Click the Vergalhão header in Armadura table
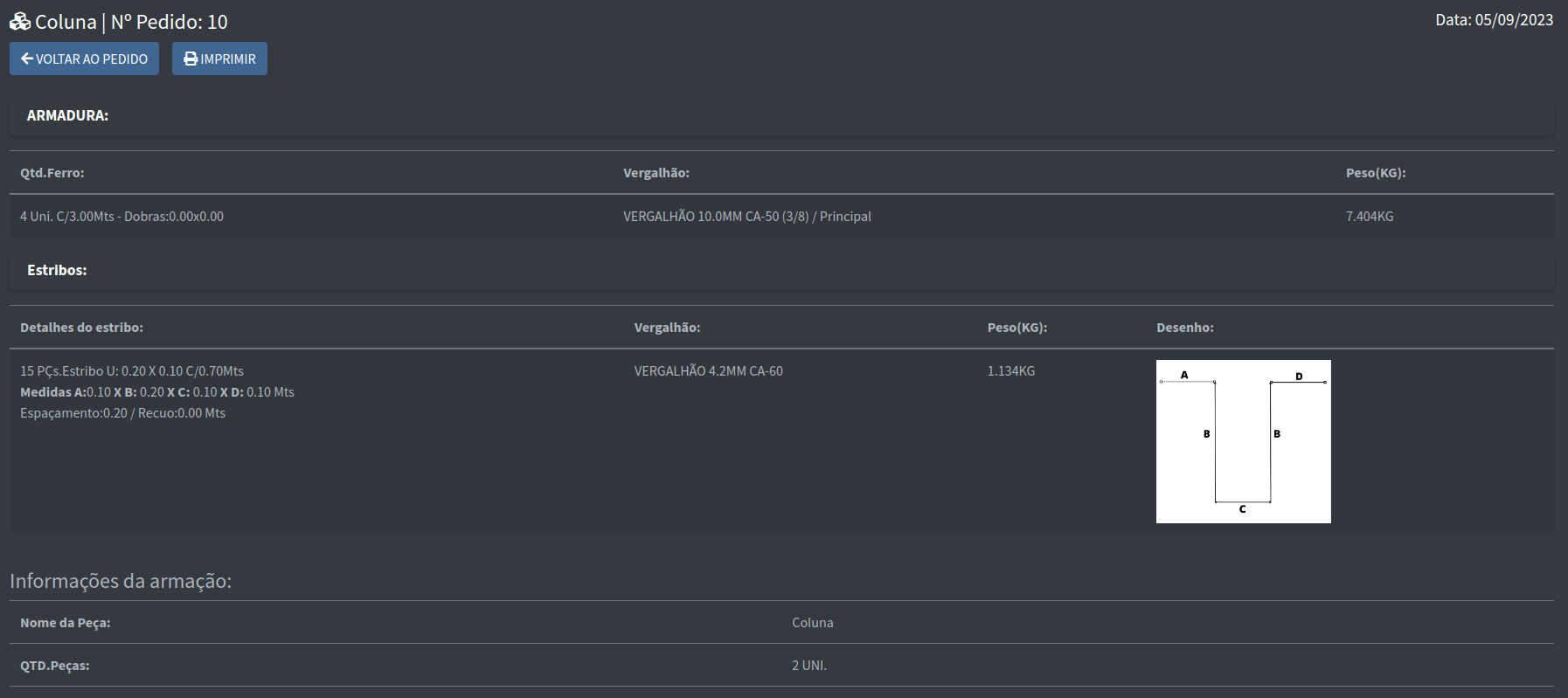The image size is (1568, 698). (656, 173)
